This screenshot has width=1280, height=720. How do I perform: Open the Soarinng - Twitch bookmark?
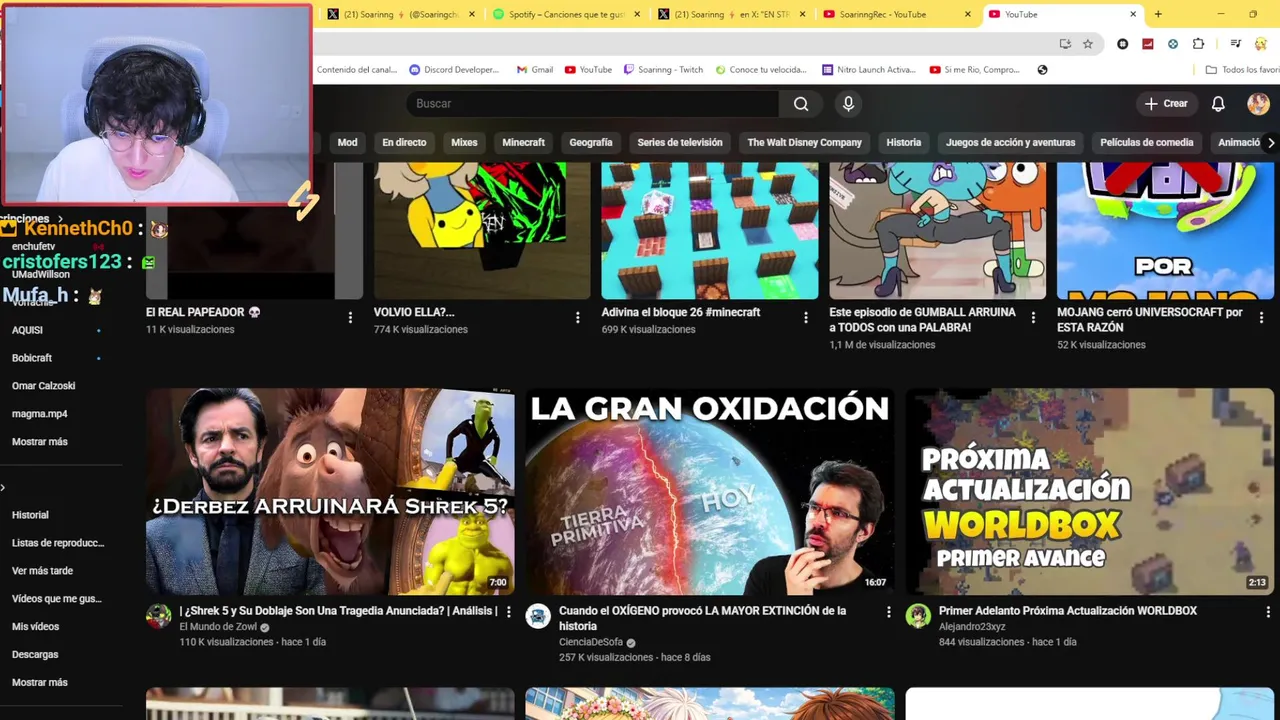(662, 70)
